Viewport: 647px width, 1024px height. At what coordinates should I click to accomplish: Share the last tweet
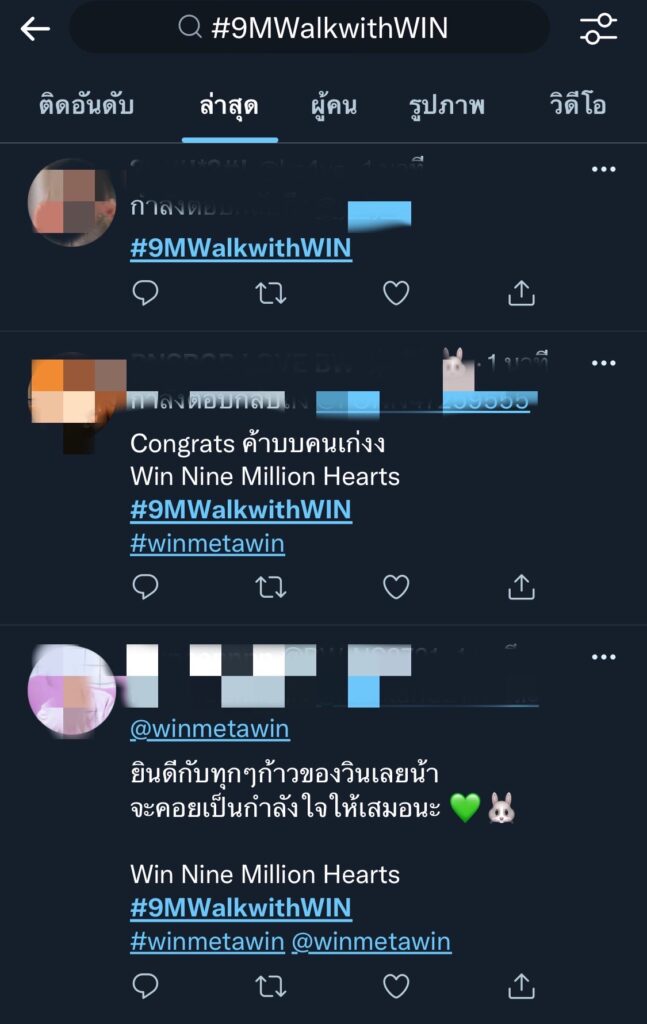(521, 986)
